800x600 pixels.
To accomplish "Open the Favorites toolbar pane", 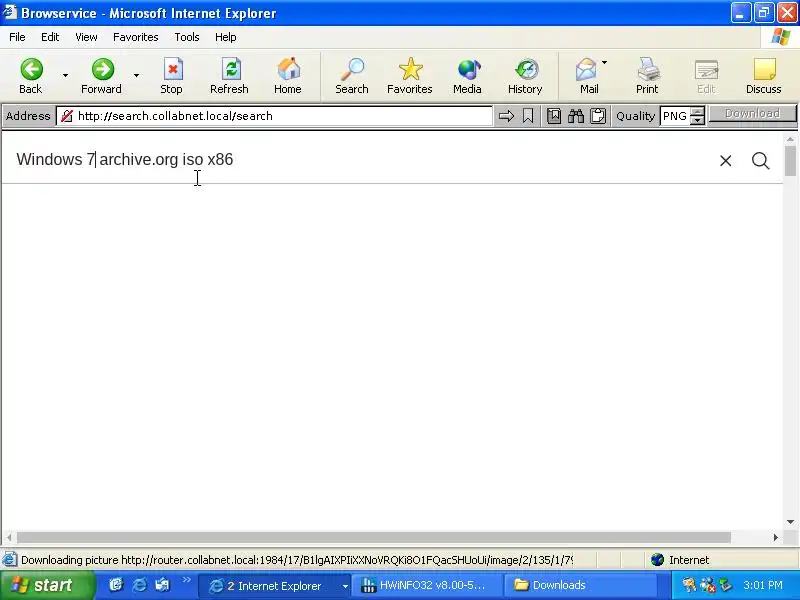I will click(x=410, y=76).
